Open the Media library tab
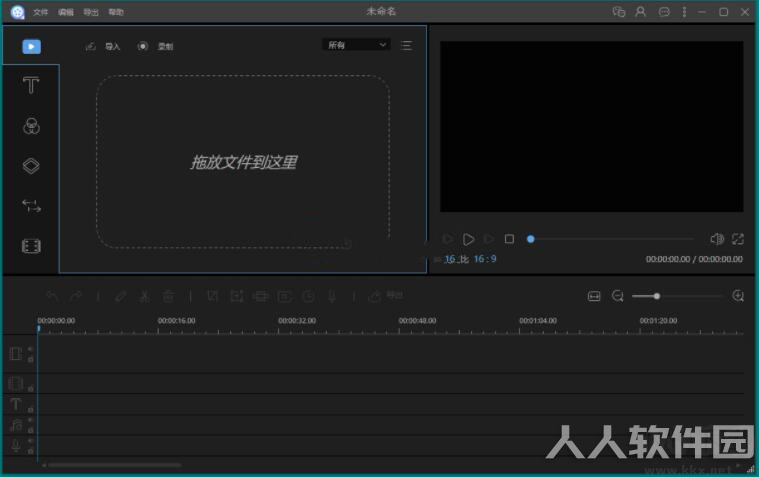This screenshot has height=477, width=759. click(31, 46)
